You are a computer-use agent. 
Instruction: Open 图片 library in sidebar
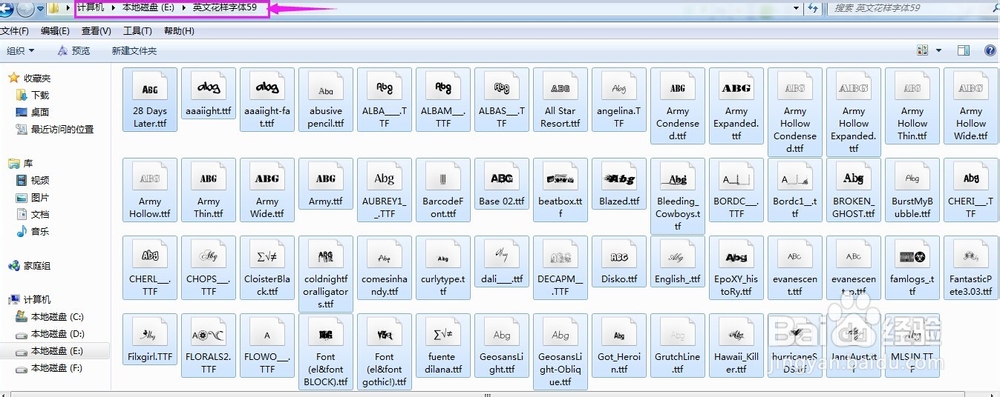(40, 198)
